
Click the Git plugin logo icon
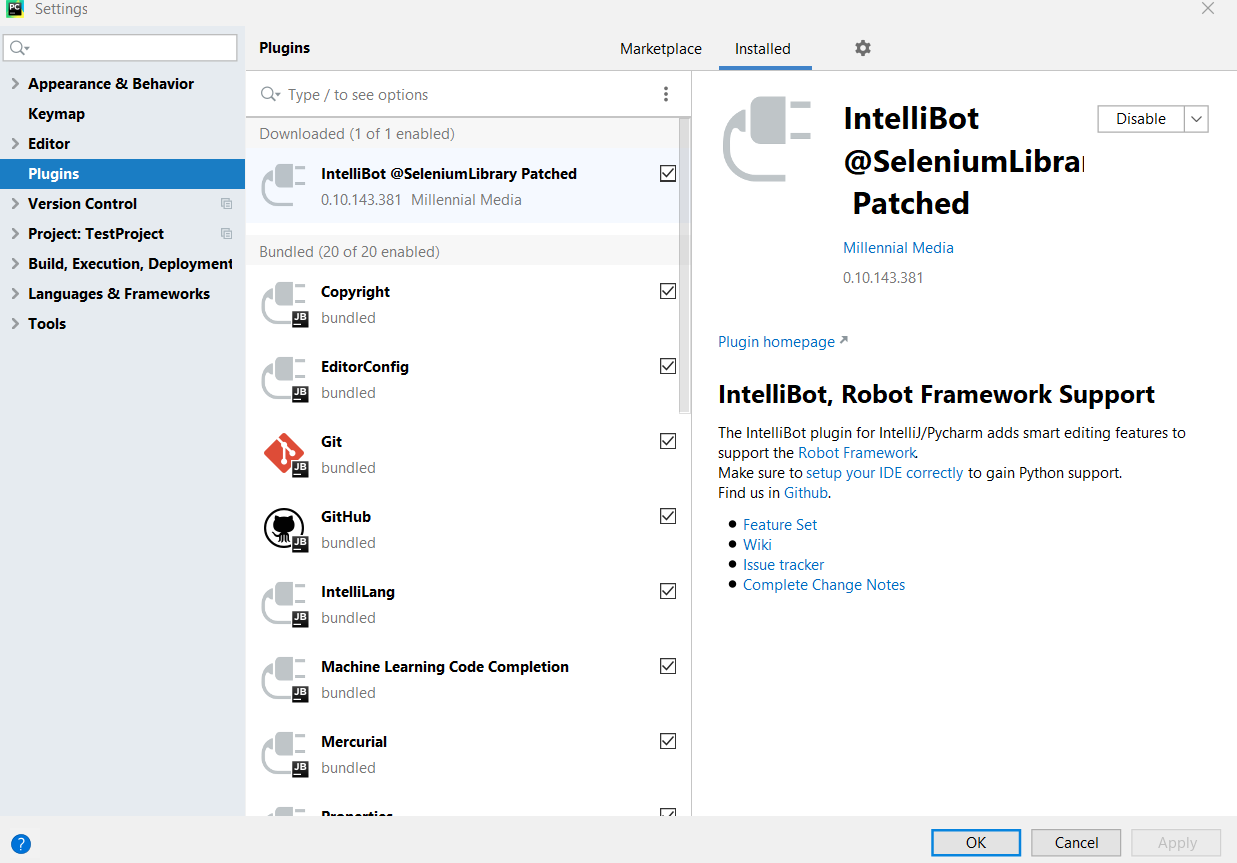pos(284,454)
